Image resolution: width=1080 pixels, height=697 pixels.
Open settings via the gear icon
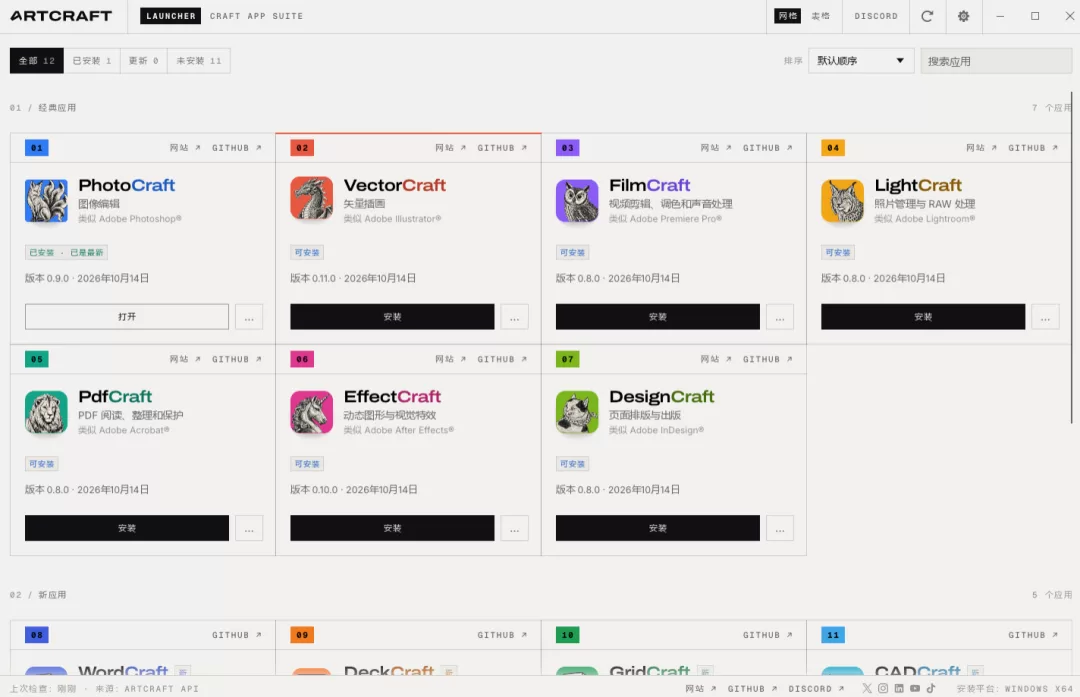pos(964,16)
